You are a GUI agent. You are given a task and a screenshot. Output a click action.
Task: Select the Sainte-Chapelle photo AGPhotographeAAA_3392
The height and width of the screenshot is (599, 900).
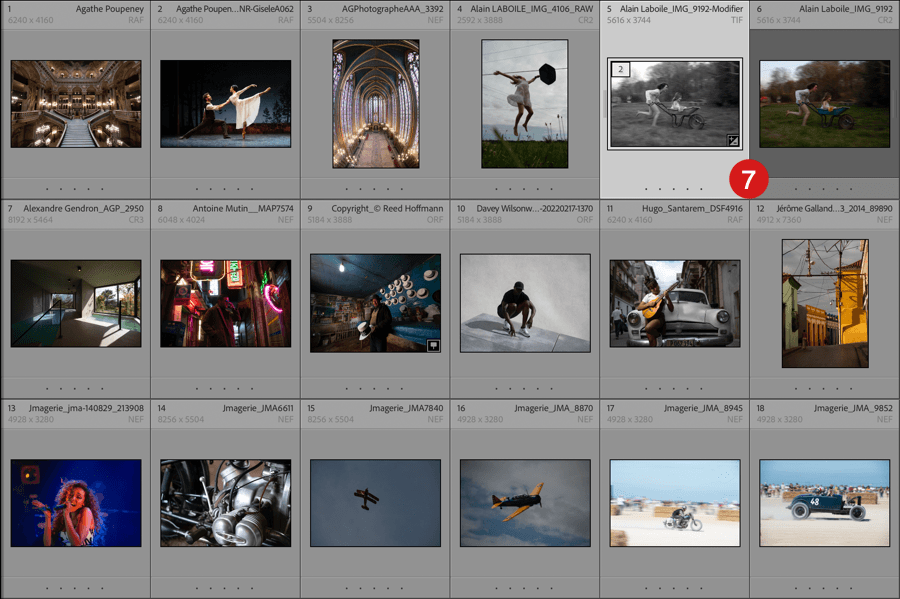(x=375, y=103)
